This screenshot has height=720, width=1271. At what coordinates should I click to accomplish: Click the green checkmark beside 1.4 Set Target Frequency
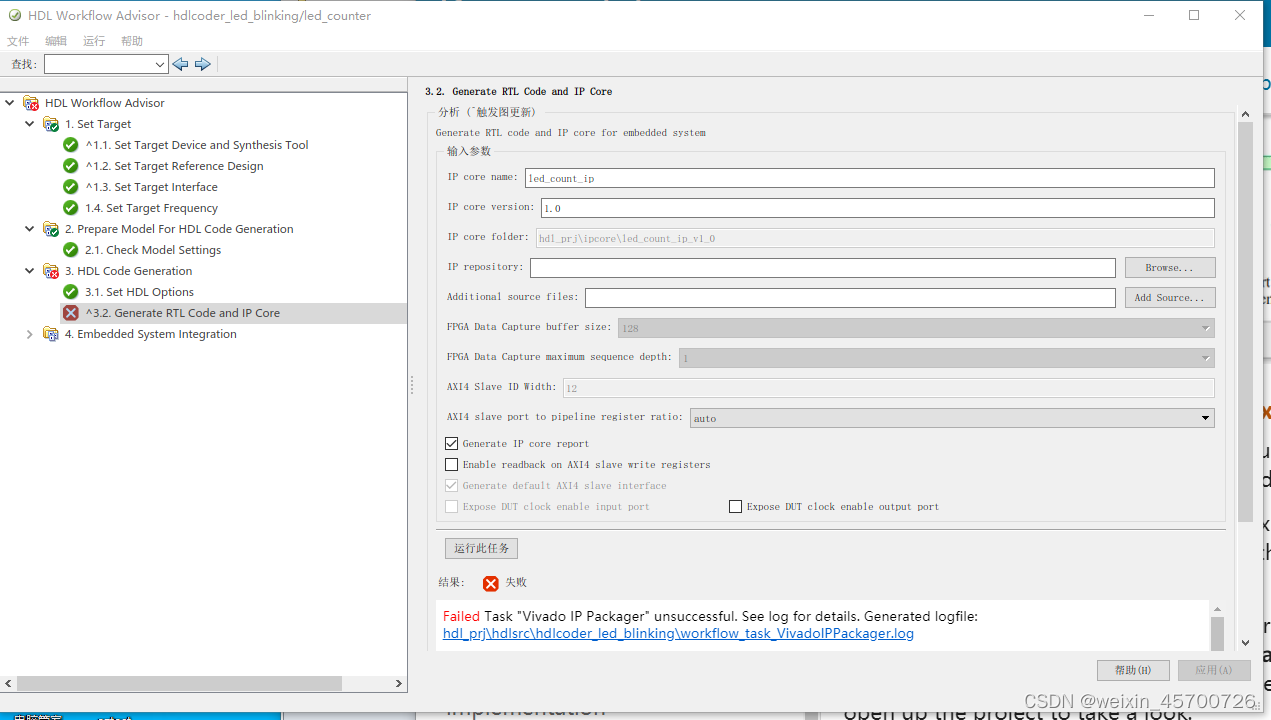[70, 208]
